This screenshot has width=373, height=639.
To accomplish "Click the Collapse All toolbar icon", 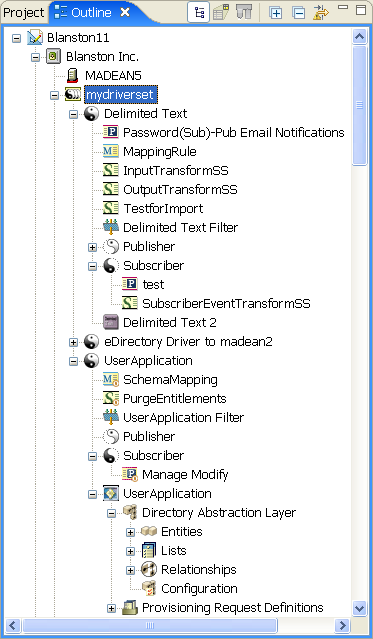I will coord(299,13).
